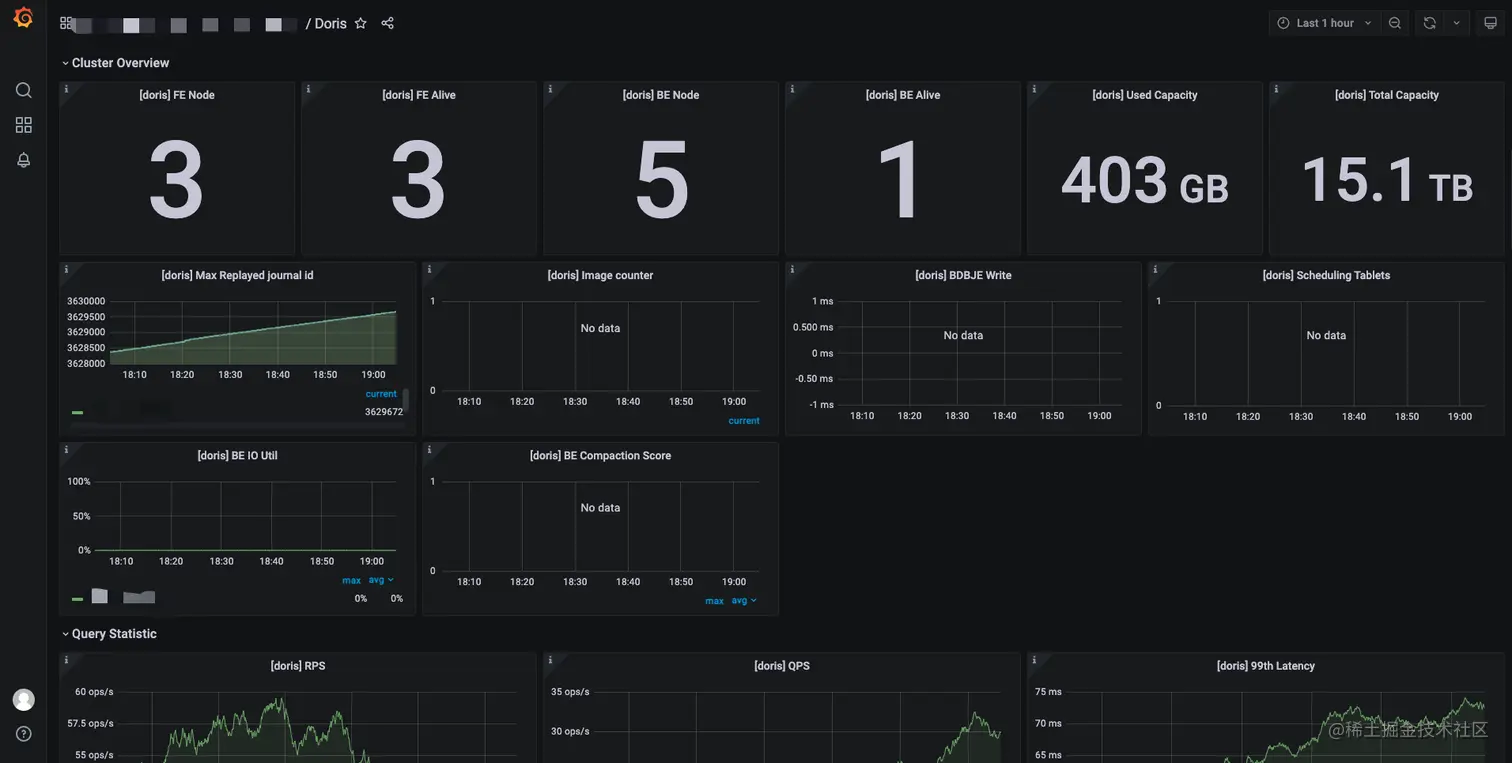Screen dimensions: 1512x763
Task: Click the Doris breadcrumb title
Action: tap(330, 23)
